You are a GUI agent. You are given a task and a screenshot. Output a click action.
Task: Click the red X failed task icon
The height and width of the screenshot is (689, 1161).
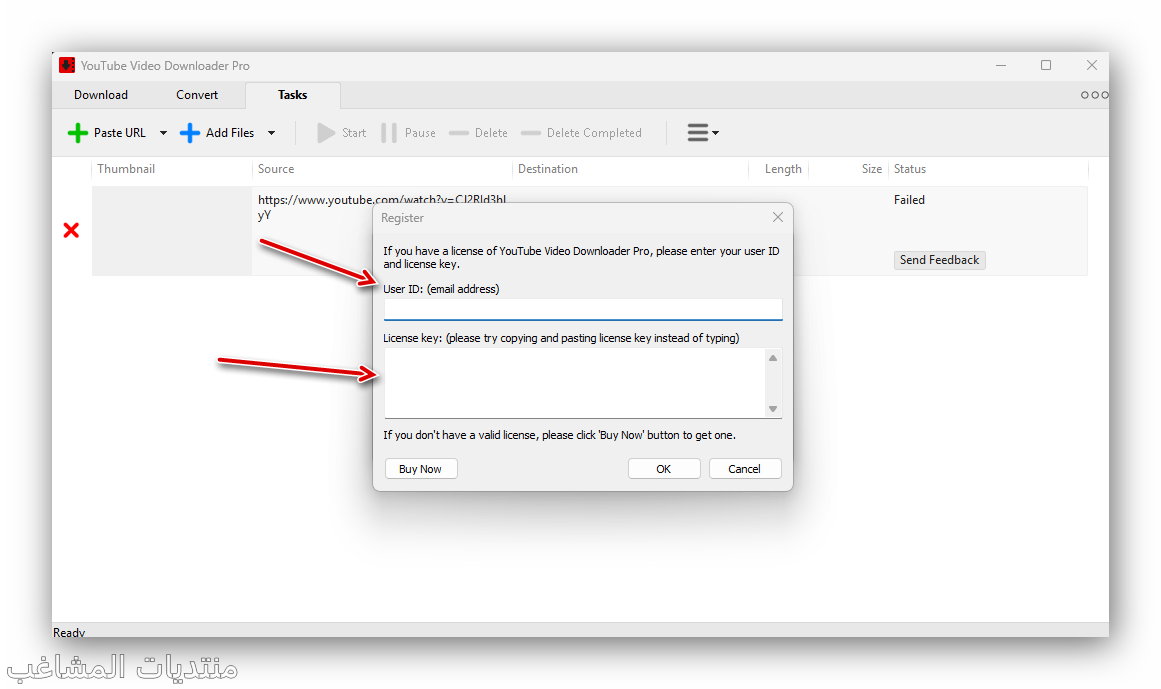[x=71, y=230]
